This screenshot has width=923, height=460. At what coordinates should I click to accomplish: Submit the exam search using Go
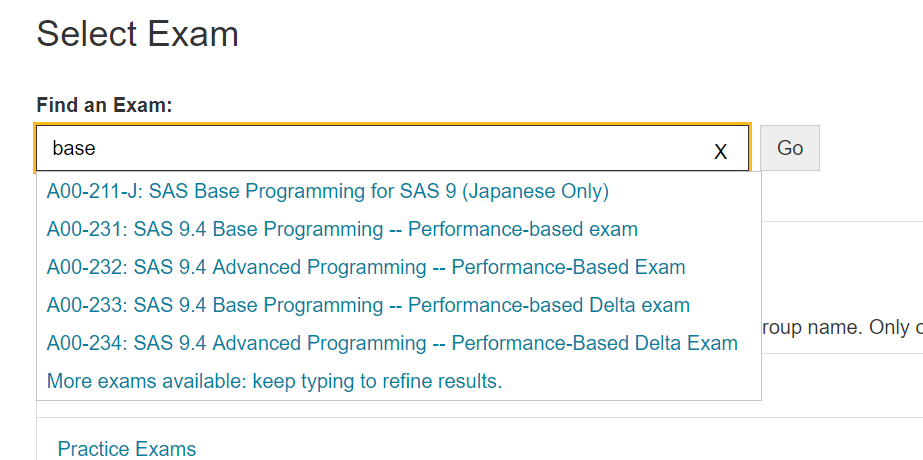[789, 148]
